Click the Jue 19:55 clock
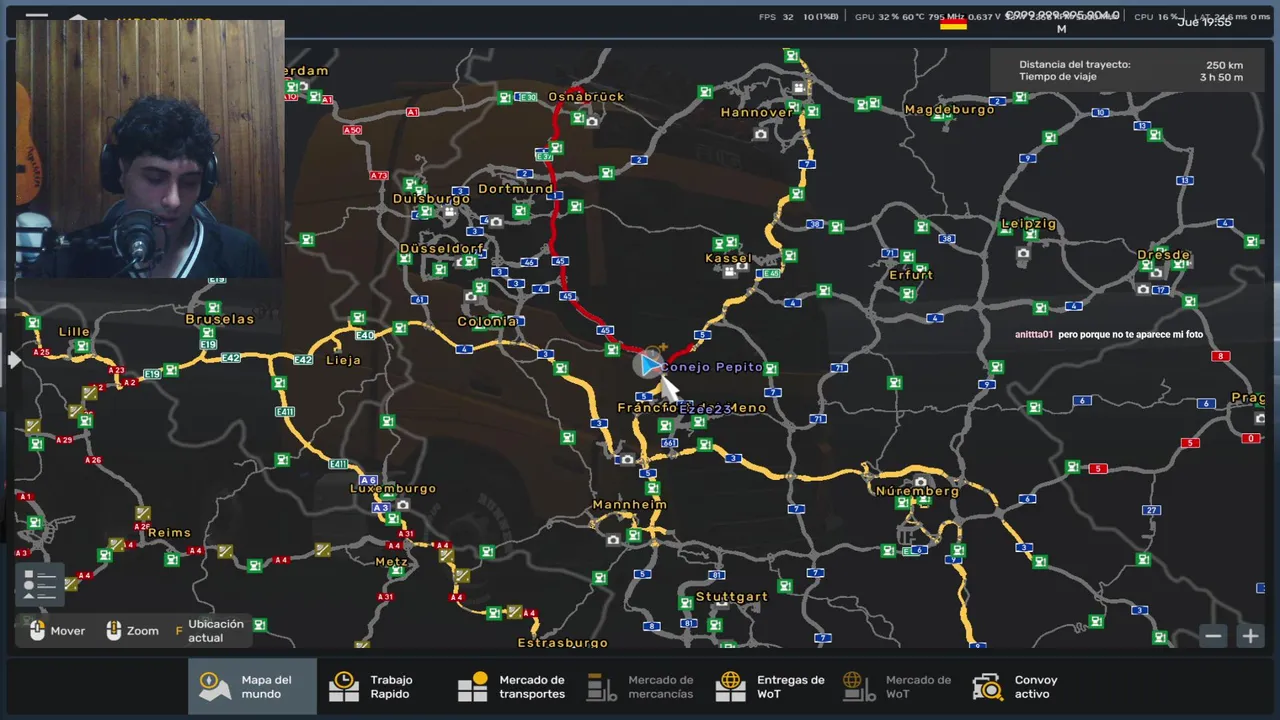The width and height of the screenshot is (1280, 720). (1204, 22)
